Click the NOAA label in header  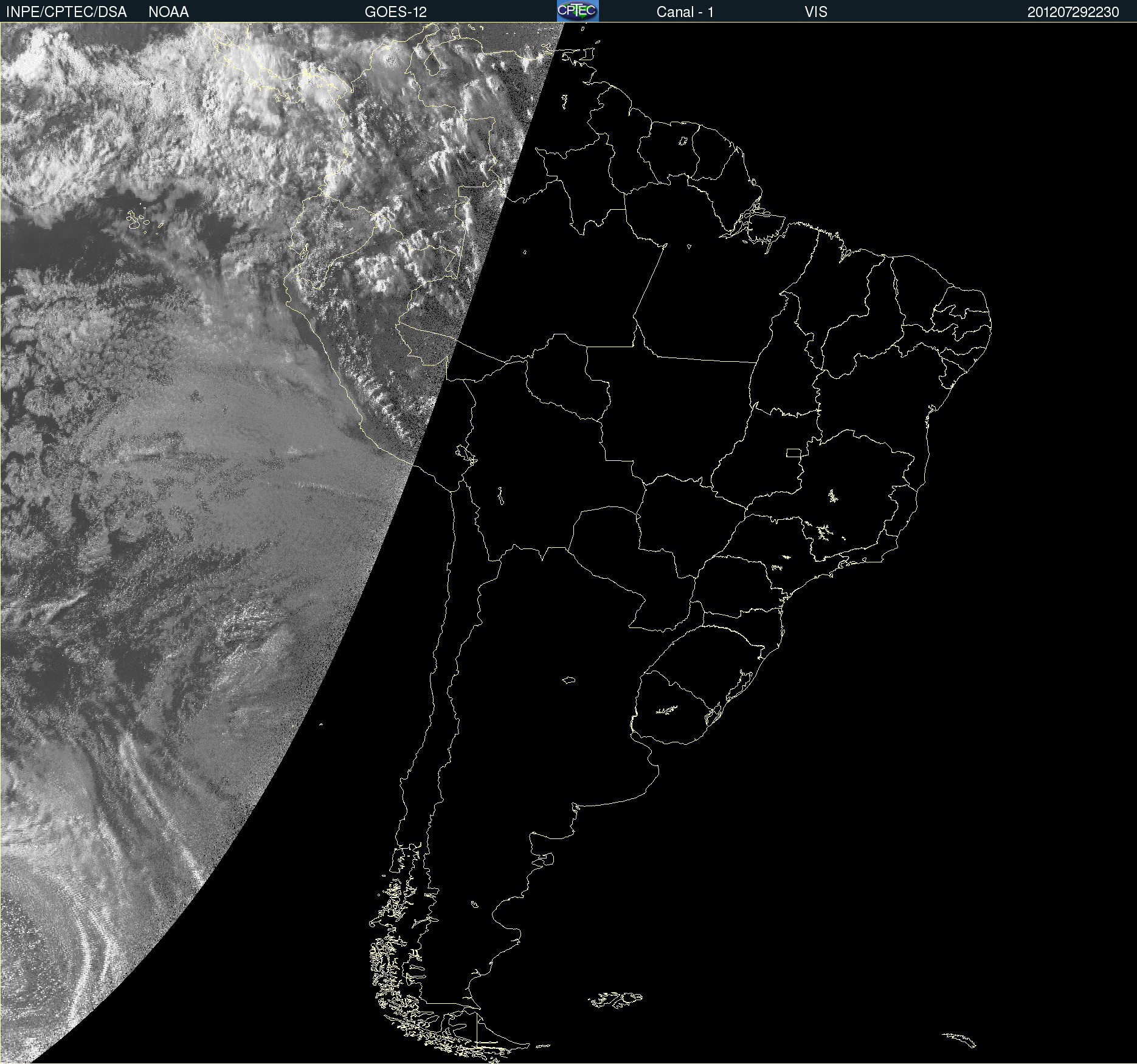(168, 12)
